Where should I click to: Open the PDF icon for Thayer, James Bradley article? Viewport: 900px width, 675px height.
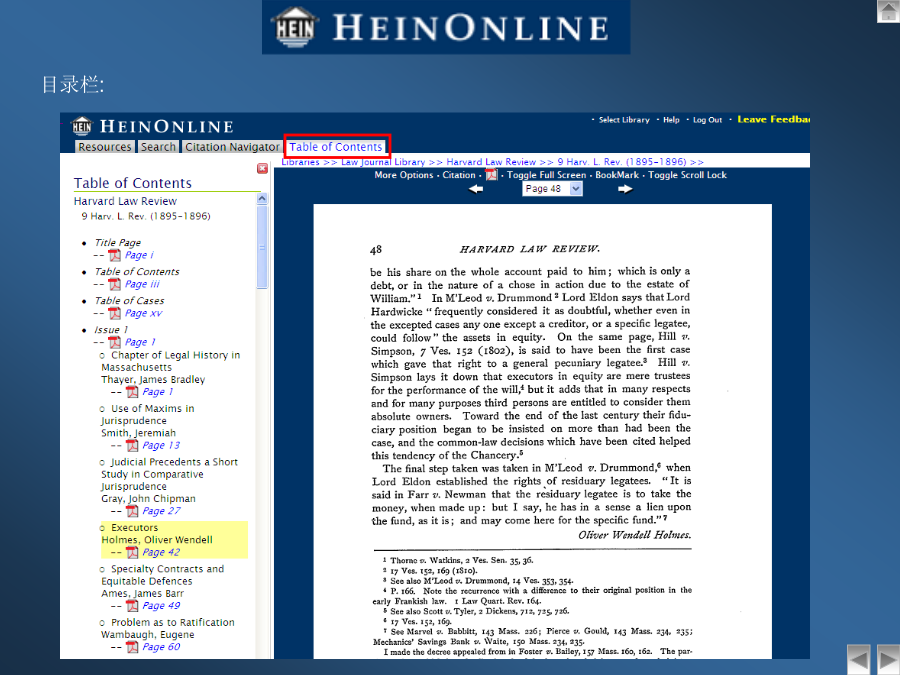click(133, 392)
